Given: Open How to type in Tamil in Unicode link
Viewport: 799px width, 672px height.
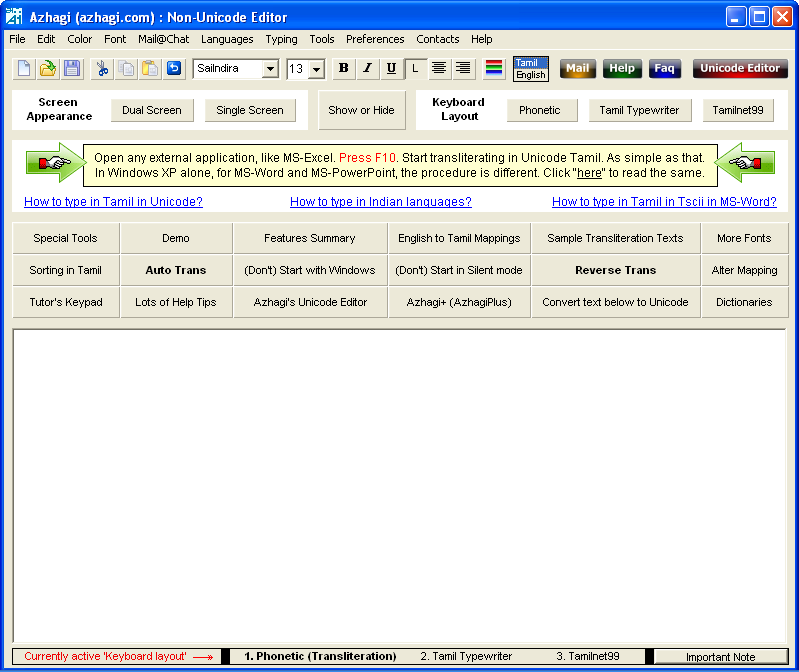Looking at the screenshot, I should (x=113, y=202).
